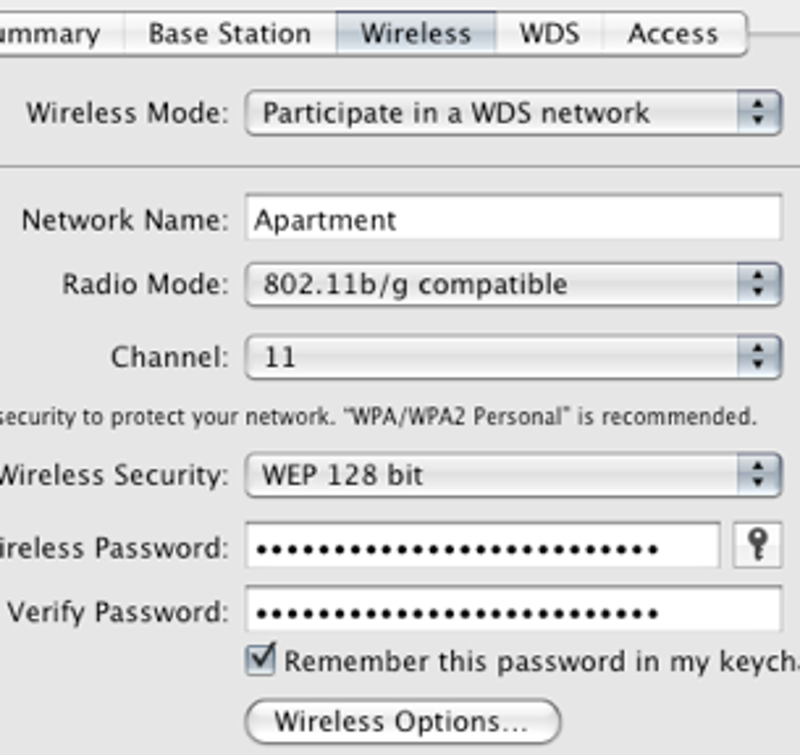Click the key icon beside Wireless Password
This screenshot has height=755, width=800.
click(x=757, y=545)
